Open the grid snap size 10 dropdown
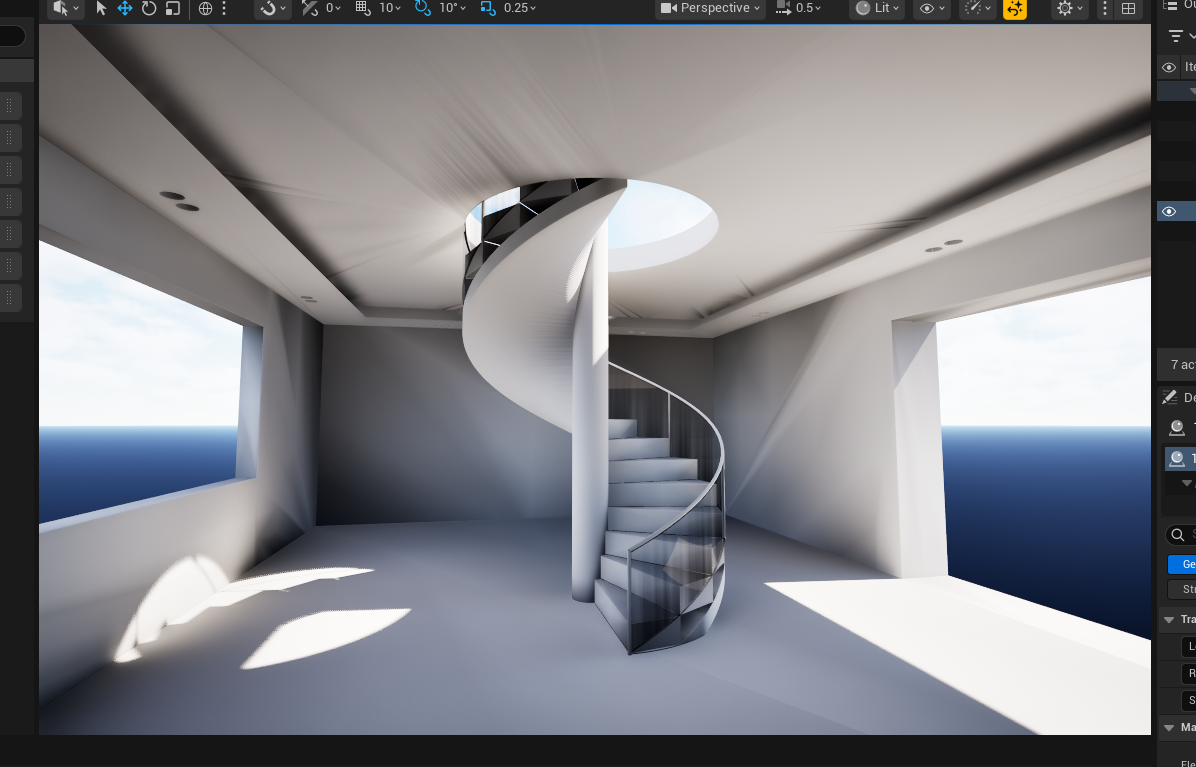Viewport: 1196px width, 767px height. click(390, 8)
